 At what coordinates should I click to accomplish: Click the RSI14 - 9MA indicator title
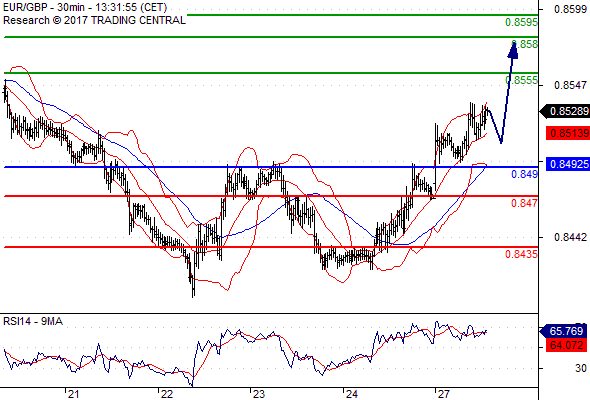(33, 321)
